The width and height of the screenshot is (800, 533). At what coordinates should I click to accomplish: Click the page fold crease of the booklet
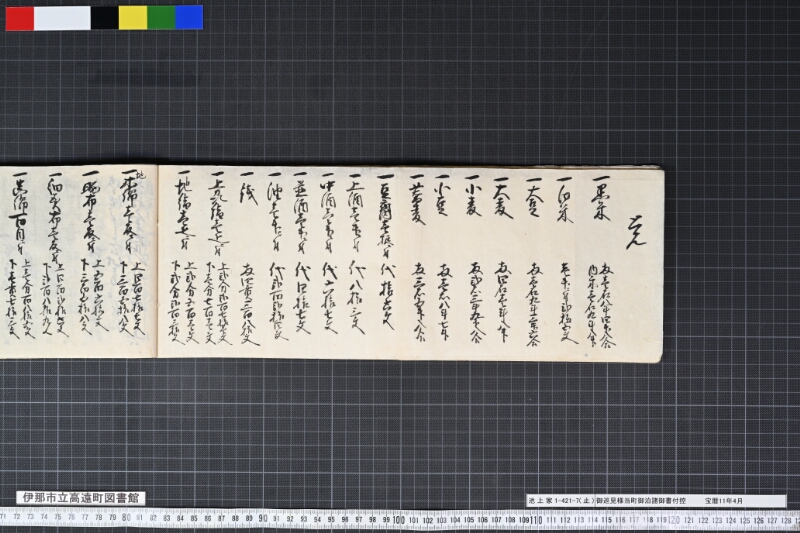click(158, 261)
